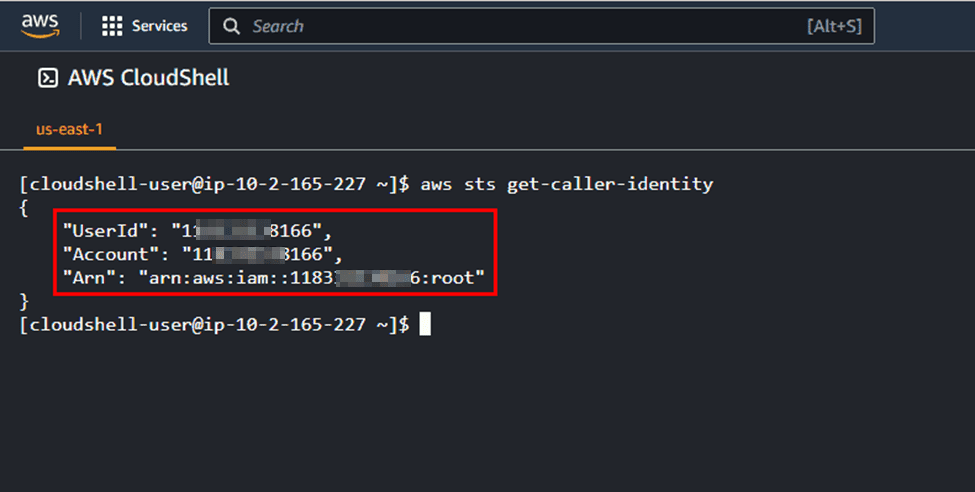Image resolution: width=975 pixels, height=492 pixels.
Task: Click the [Alt+S] shortcut hint
Action: pos(834,26)
